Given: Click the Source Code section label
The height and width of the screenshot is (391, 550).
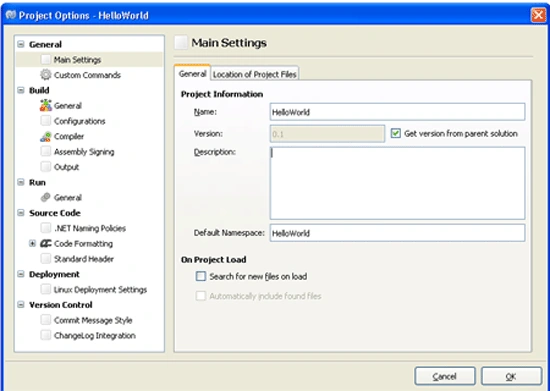Looking at the screenshot, I should click(55, 213).
